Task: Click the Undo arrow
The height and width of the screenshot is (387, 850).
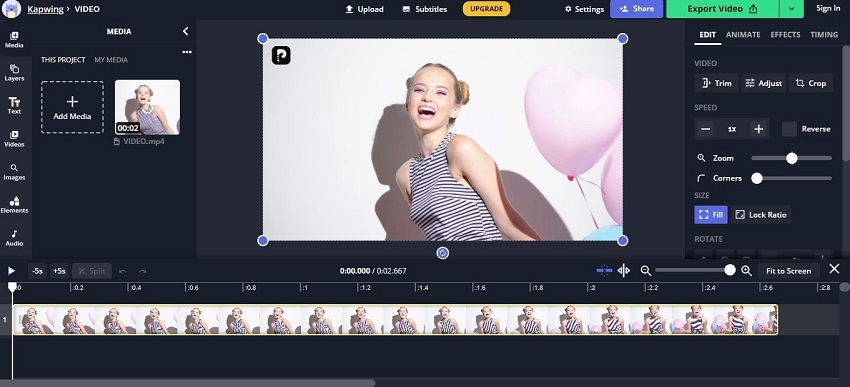Action: click(x=123, y=271)
